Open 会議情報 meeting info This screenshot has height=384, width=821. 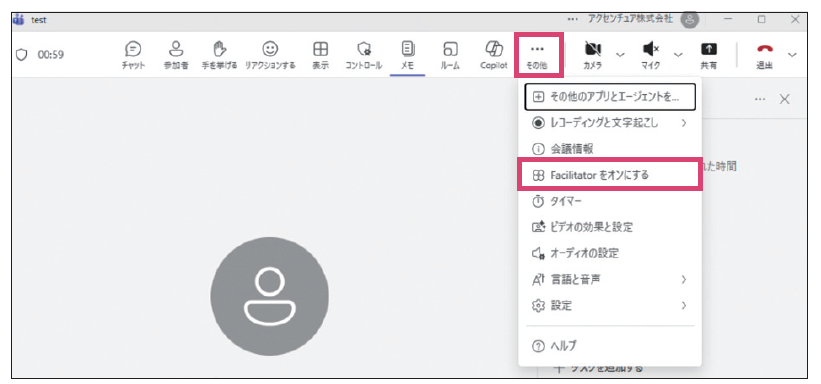coord(609,149)
